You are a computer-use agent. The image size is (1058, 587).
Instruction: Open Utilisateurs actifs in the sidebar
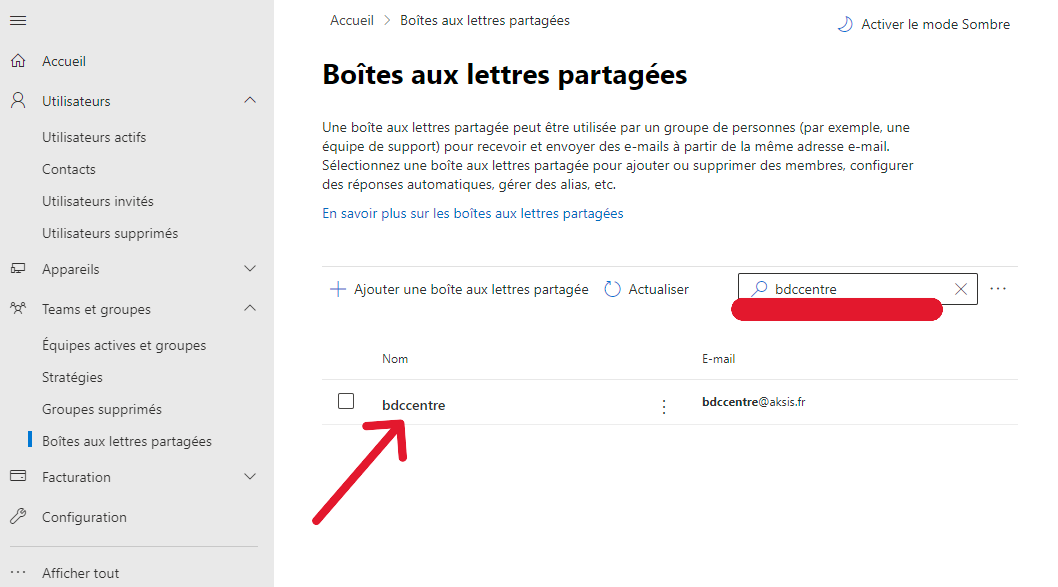[x=94, y=137]
